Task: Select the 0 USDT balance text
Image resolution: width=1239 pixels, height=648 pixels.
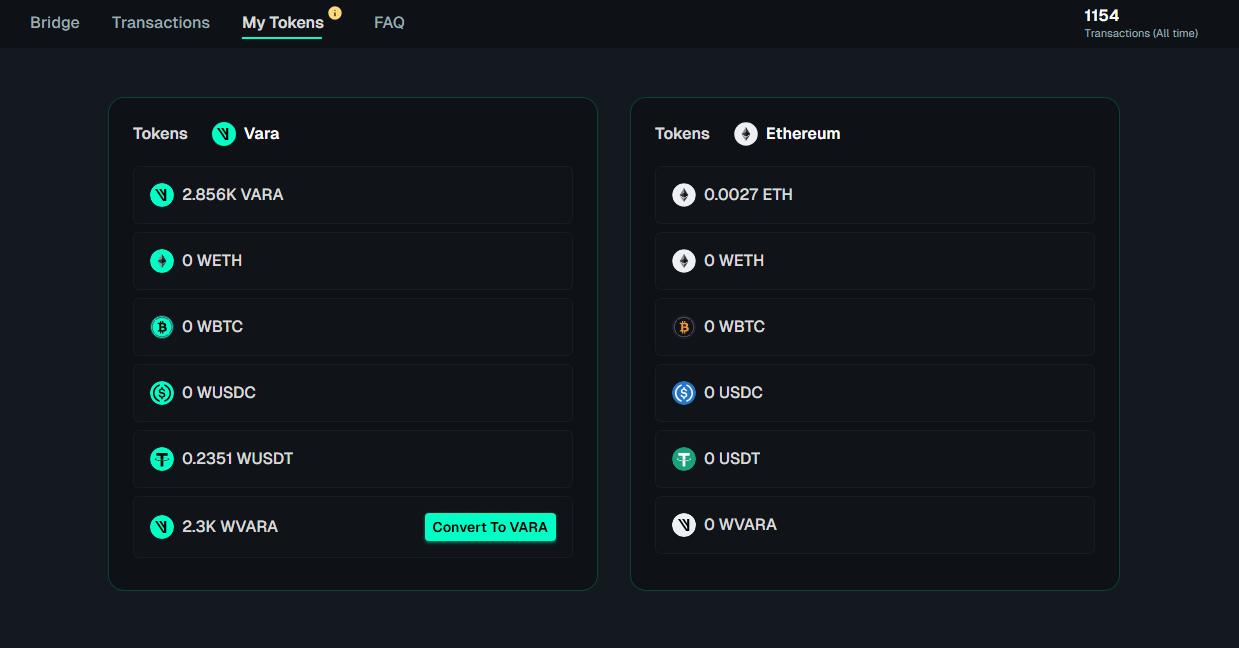Action: pyautogui.click(x=732, y=459)
